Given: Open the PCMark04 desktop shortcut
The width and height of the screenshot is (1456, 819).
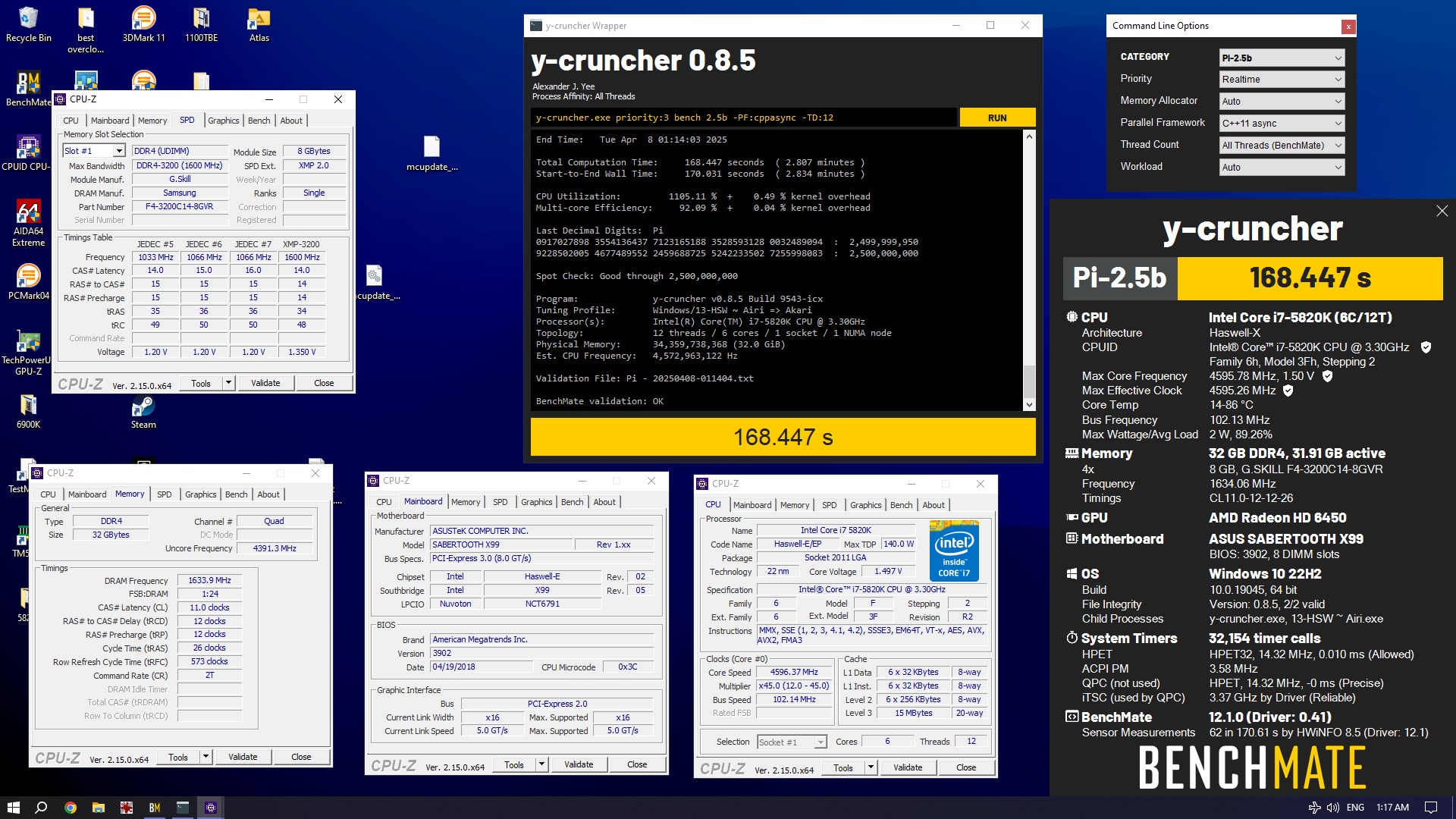Looking at the screenshot, I should pyautogui.click(x=28, y=282).
